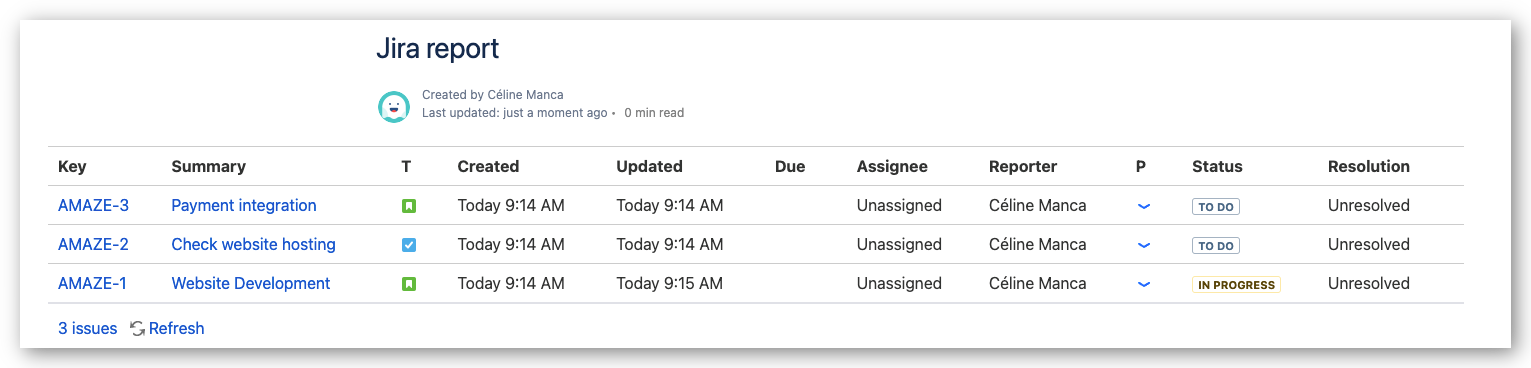Click the task type icon for AMAZE-2
Screen dimensions: 1531x368
click(x=408, y=245)
